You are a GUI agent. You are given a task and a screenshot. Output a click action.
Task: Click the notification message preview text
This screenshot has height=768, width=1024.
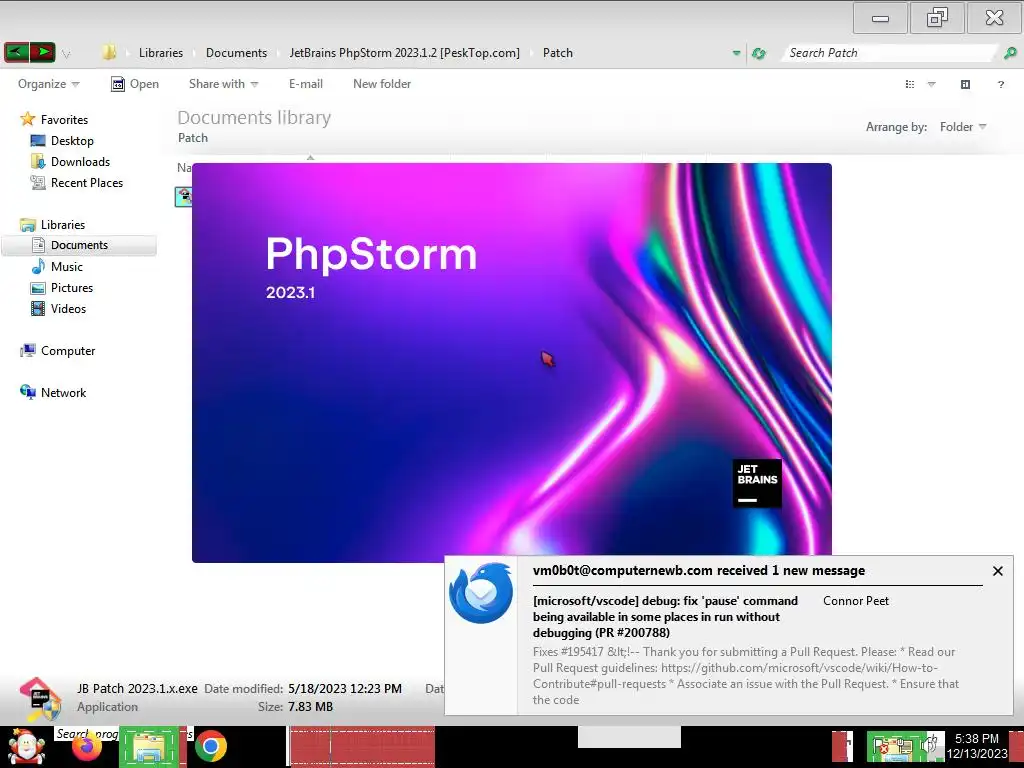(746, 675)
